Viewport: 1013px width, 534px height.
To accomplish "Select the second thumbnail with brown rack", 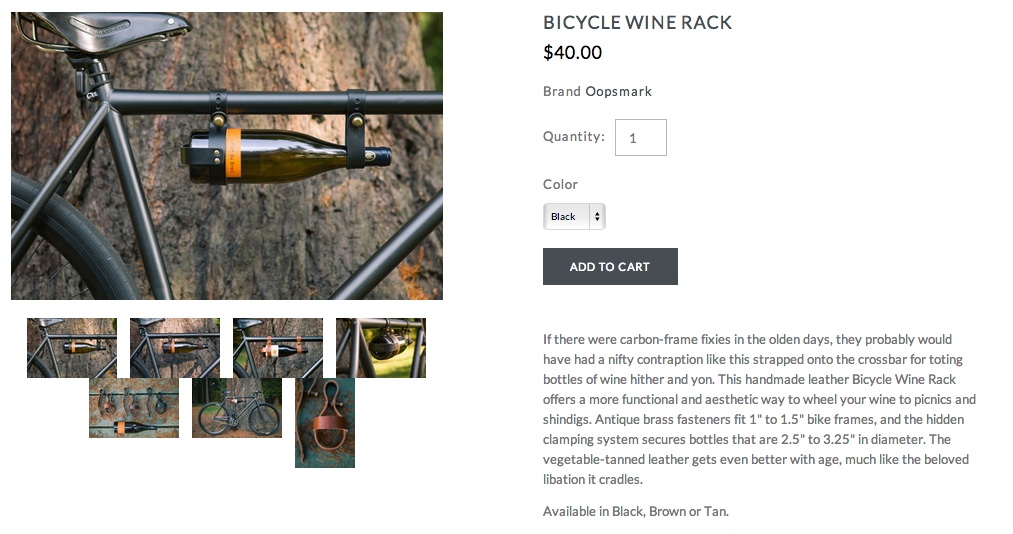I will coord(174,347).
